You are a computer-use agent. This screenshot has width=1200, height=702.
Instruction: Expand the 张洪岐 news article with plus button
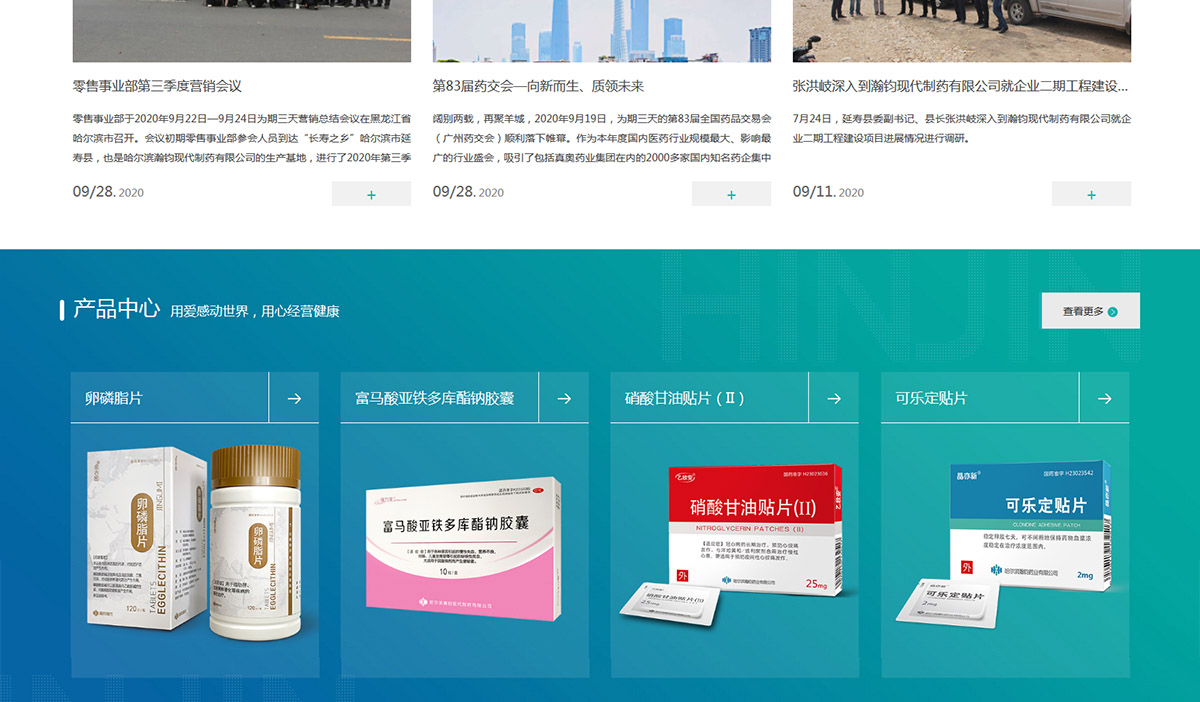tap(1091, 194)
